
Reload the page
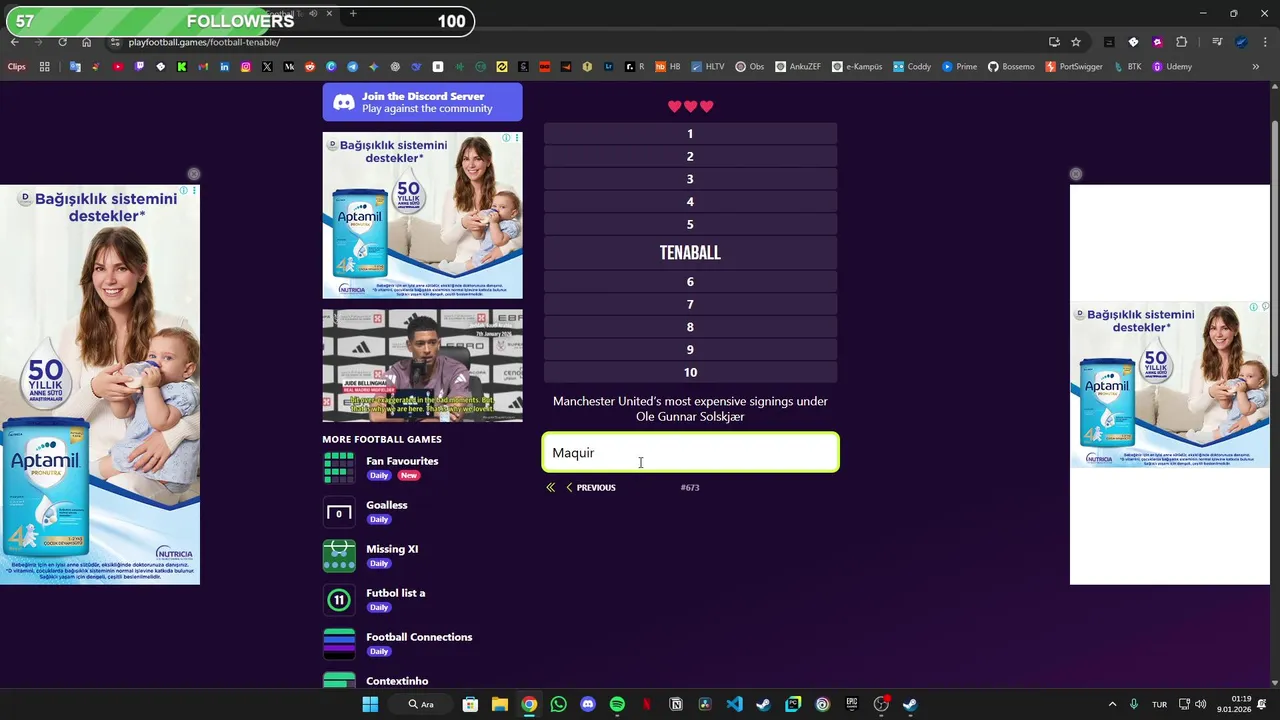coord(62,42)
